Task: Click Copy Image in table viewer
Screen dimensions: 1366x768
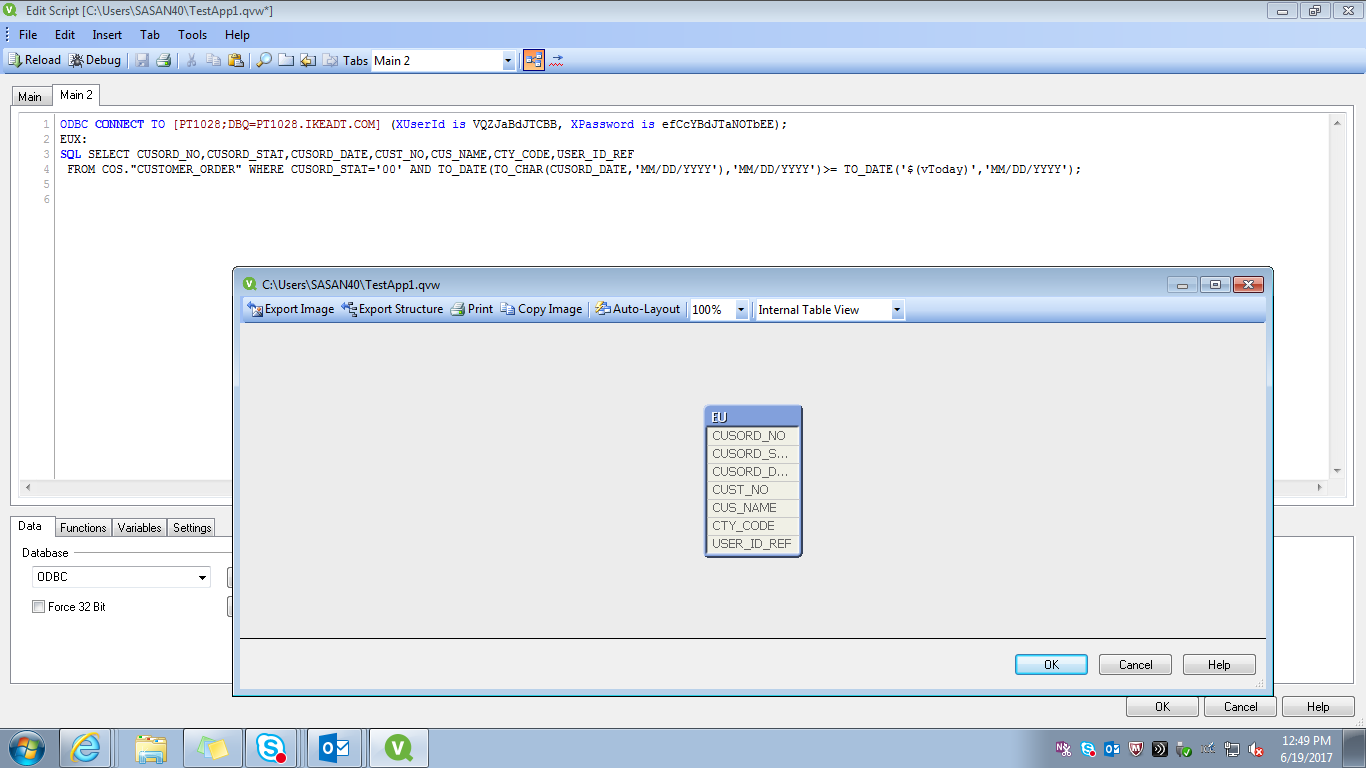Action: [x=541, y=309]
